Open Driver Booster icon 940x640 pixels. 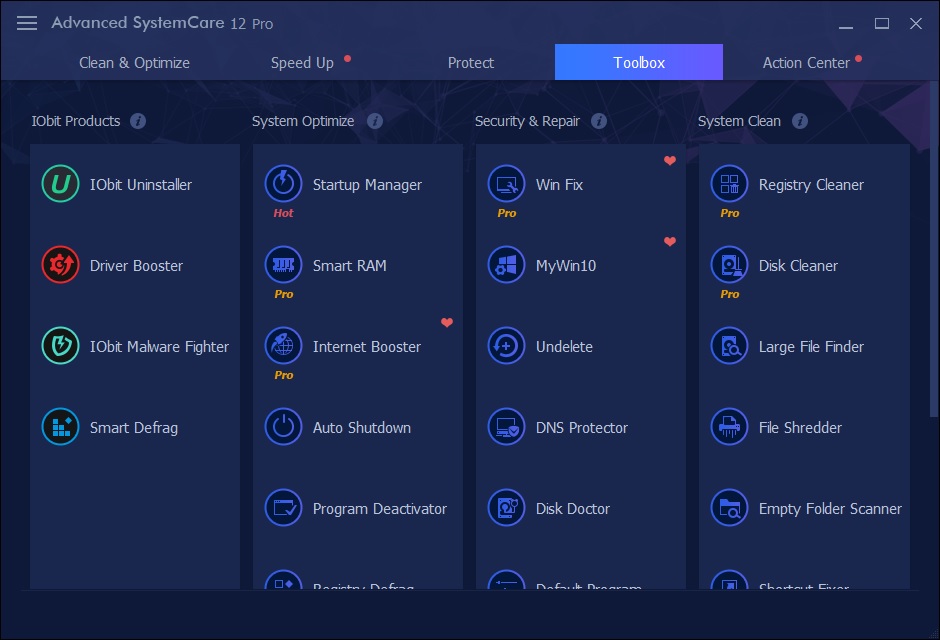point(61,265)
